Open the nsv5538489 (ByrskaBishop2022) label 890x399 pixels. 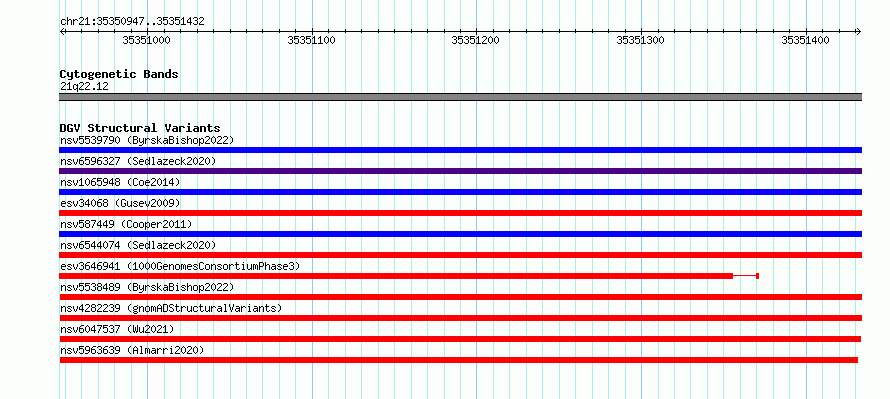[147, 287]
